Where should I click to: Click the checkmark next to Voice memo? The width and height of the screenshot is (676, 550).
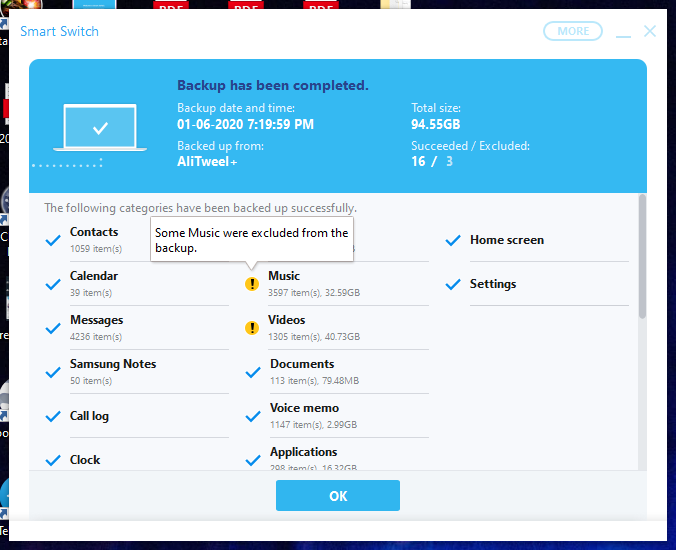[x=253, y=416]
